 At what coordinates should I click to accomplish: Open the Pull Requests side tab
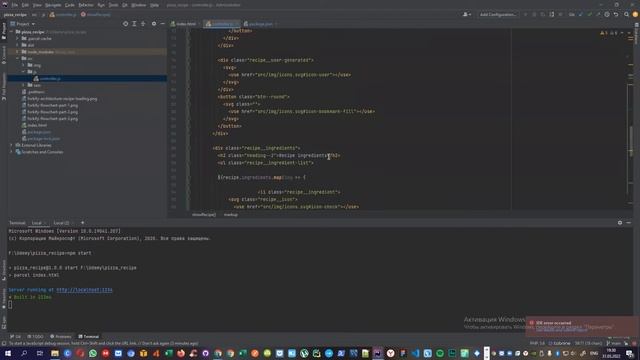4,87
